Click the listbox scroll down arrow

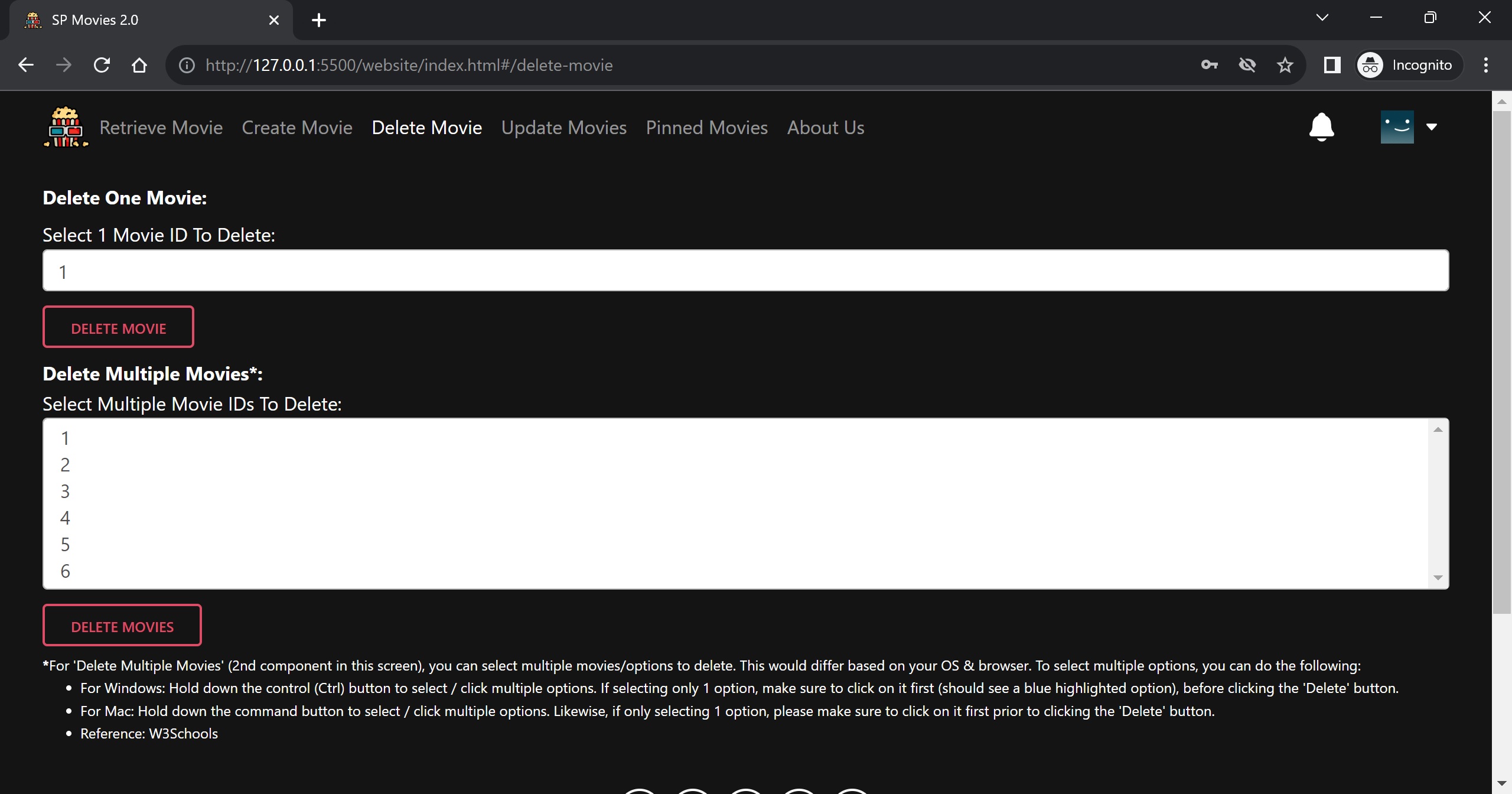pos(1438,578)
